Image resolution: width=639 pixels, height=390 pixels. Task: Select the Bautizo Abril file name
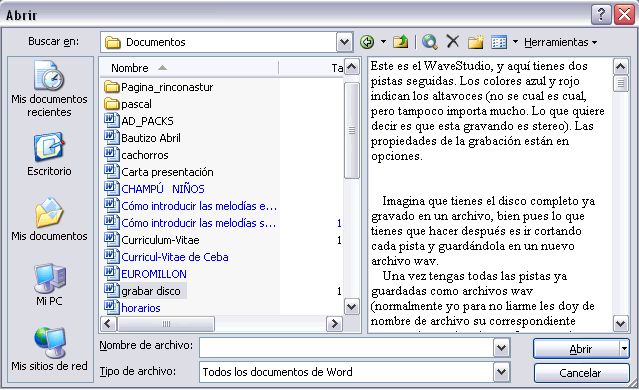pos(151,138)
